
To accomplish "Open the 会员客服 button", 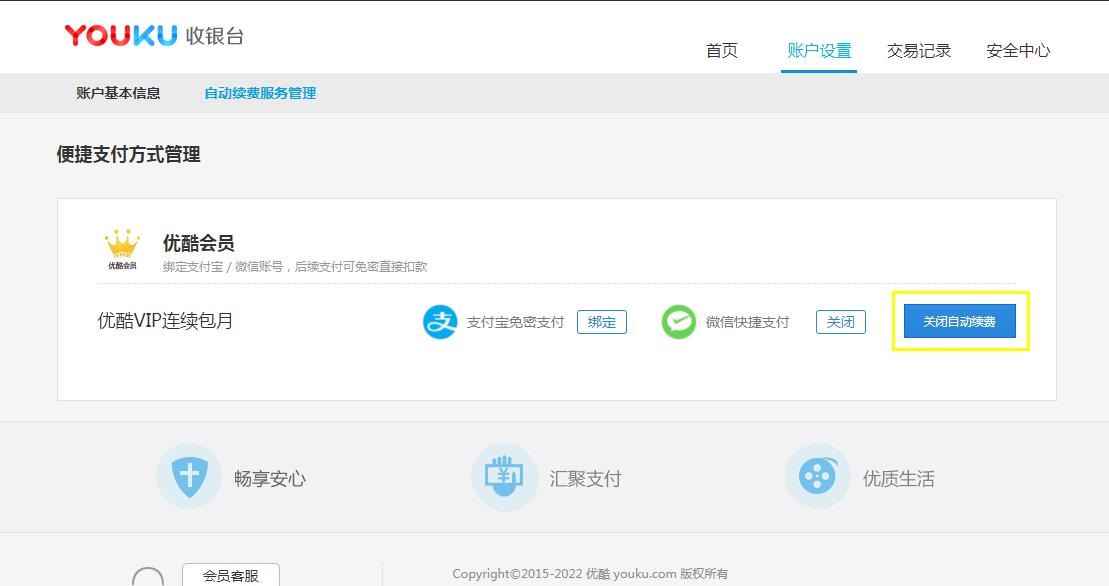I will pos(231,575).
